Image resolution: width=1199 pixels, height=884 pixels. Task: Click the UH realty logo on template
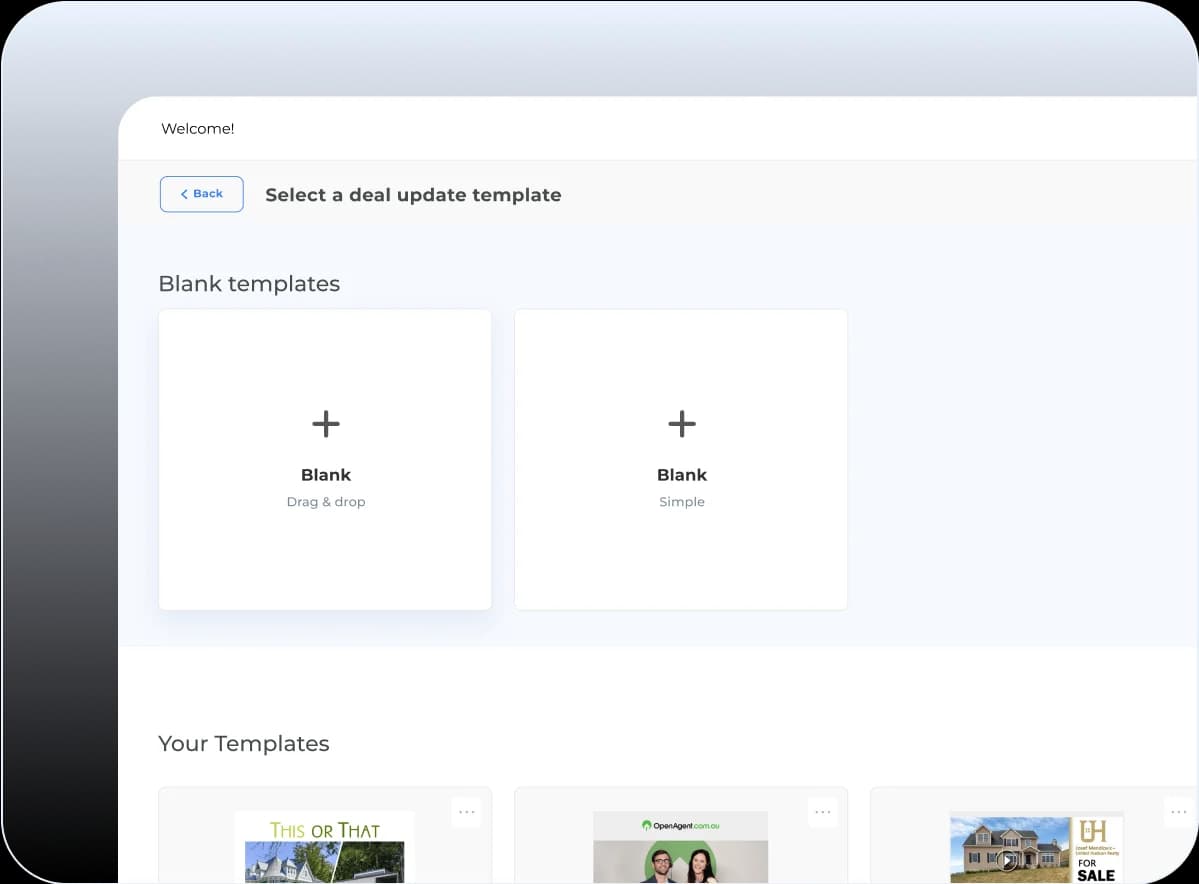[1093, 831]
